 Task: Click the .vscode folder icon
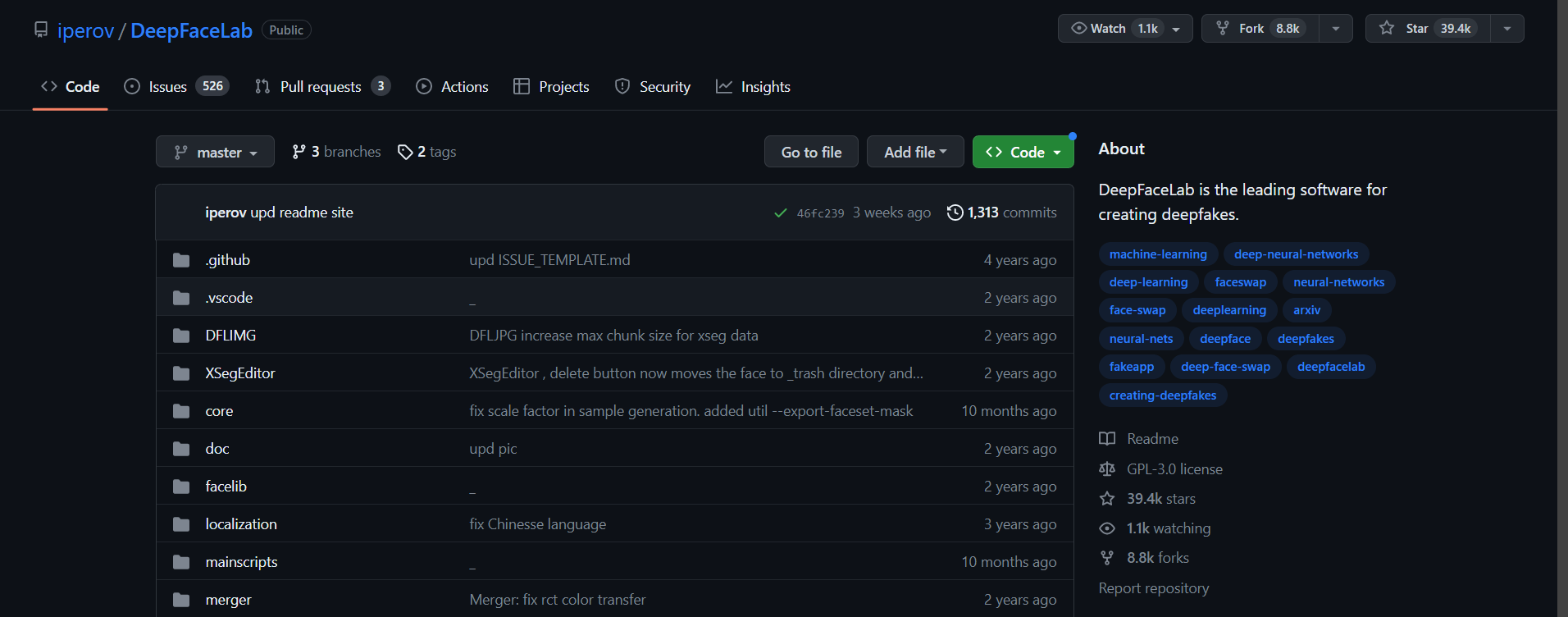click(181, 298)
